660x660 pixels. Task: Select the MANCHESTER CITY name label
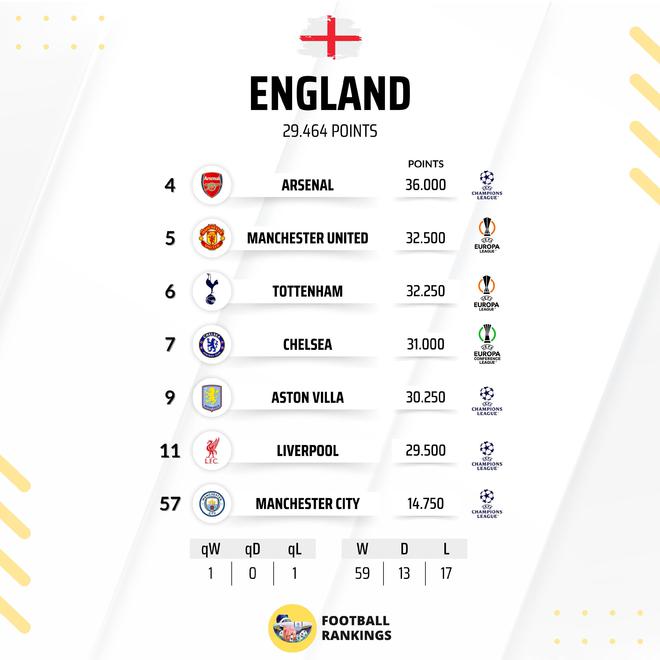pos(307,503)
